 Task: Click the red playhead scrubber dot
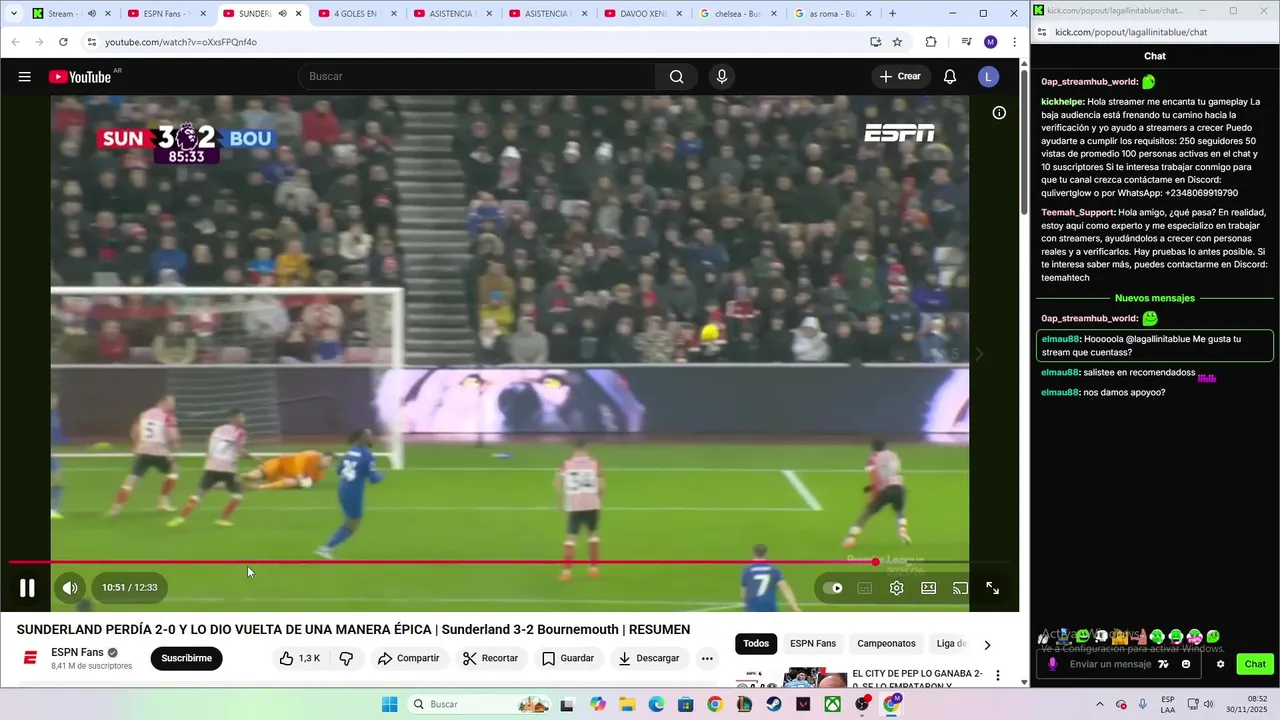coord(875,562)
